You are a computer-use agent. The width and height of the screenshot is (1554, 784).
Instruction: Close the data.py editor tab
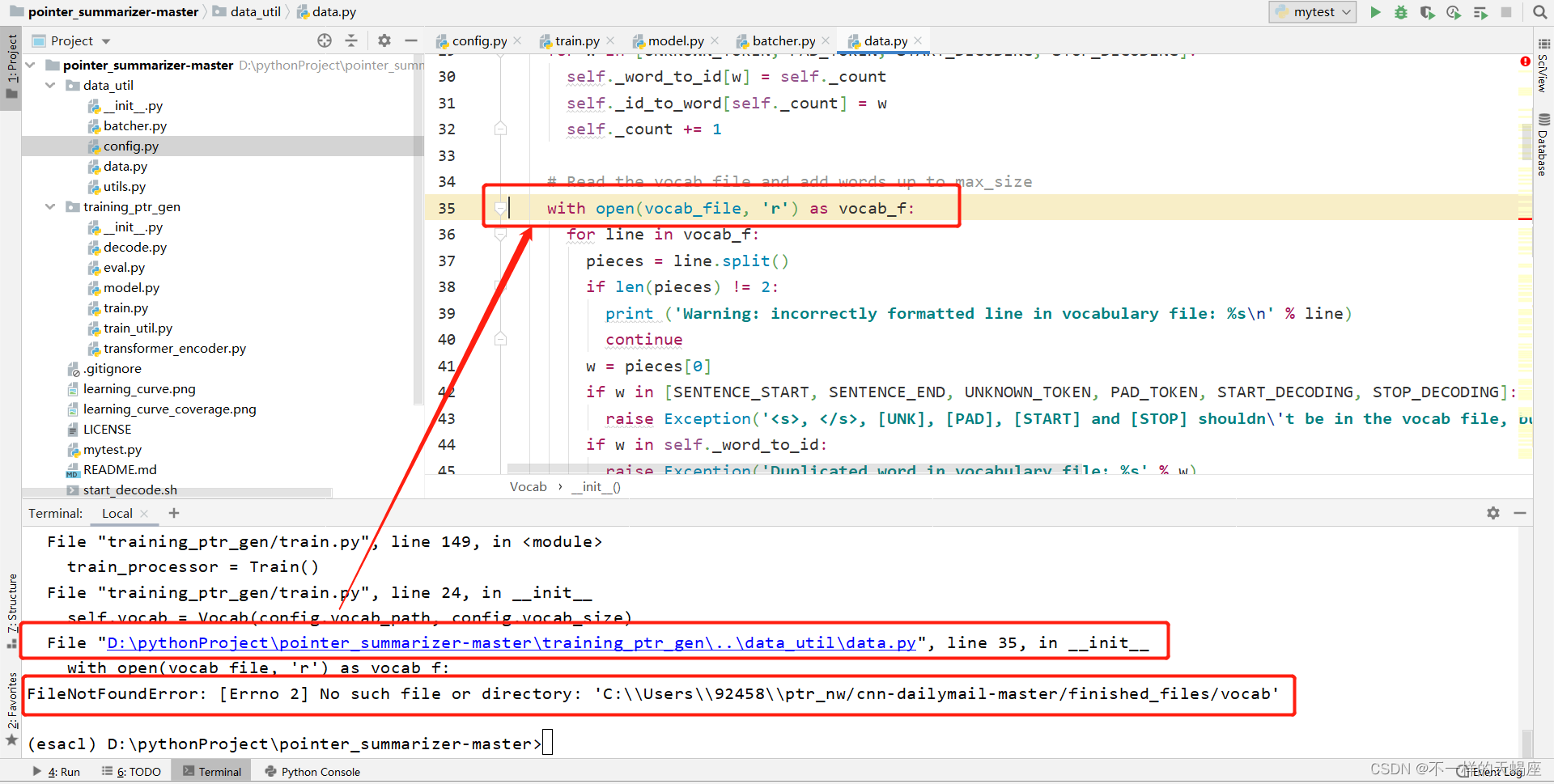918,40
